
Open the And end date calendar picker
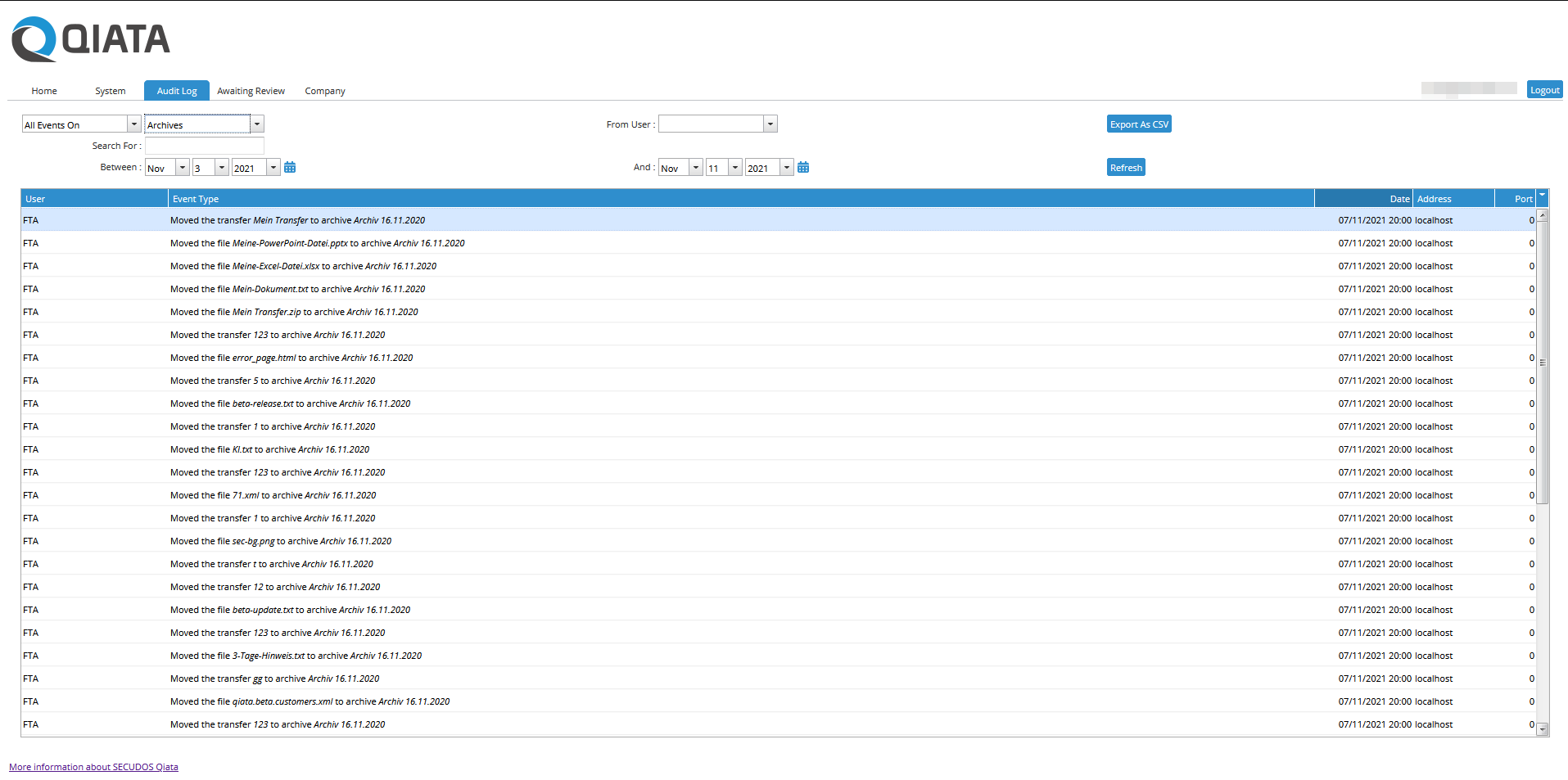pyautogui.click(x=802, y=167)
